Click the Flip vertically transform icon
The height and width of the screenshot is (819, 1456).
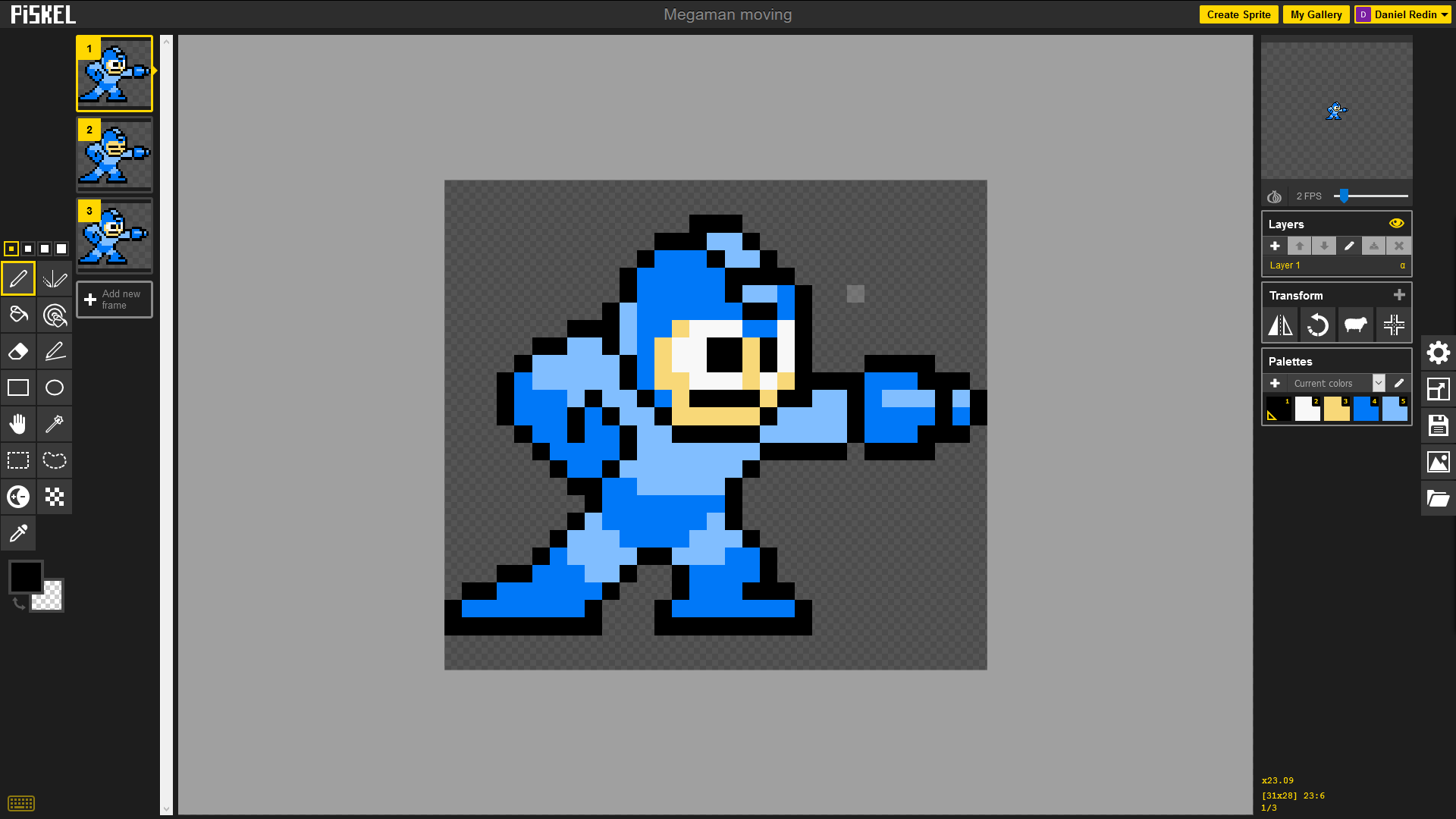click(1281, 325)
